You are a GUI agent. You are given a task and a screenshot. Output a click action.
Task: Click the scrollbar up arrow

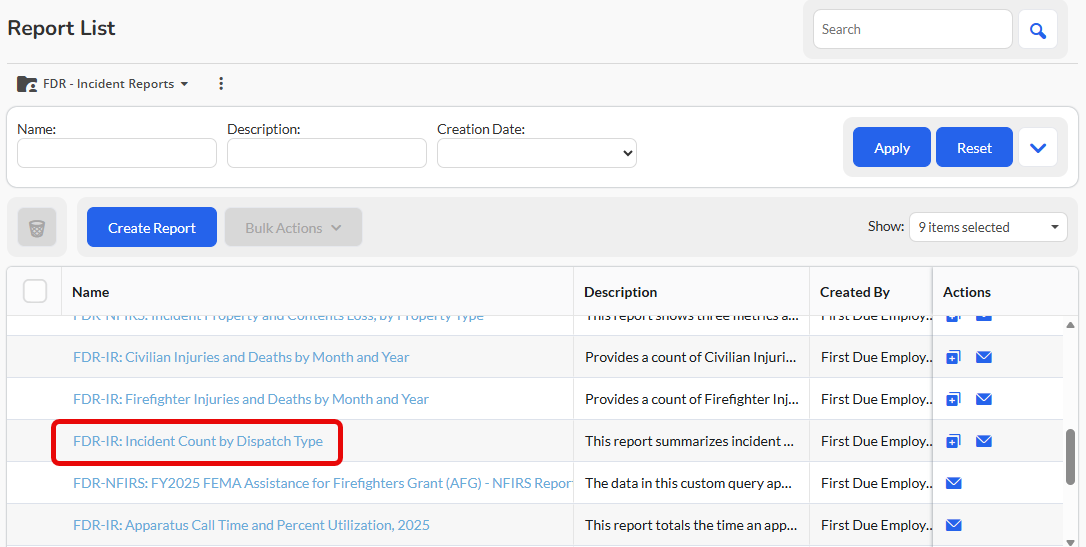1071,325
